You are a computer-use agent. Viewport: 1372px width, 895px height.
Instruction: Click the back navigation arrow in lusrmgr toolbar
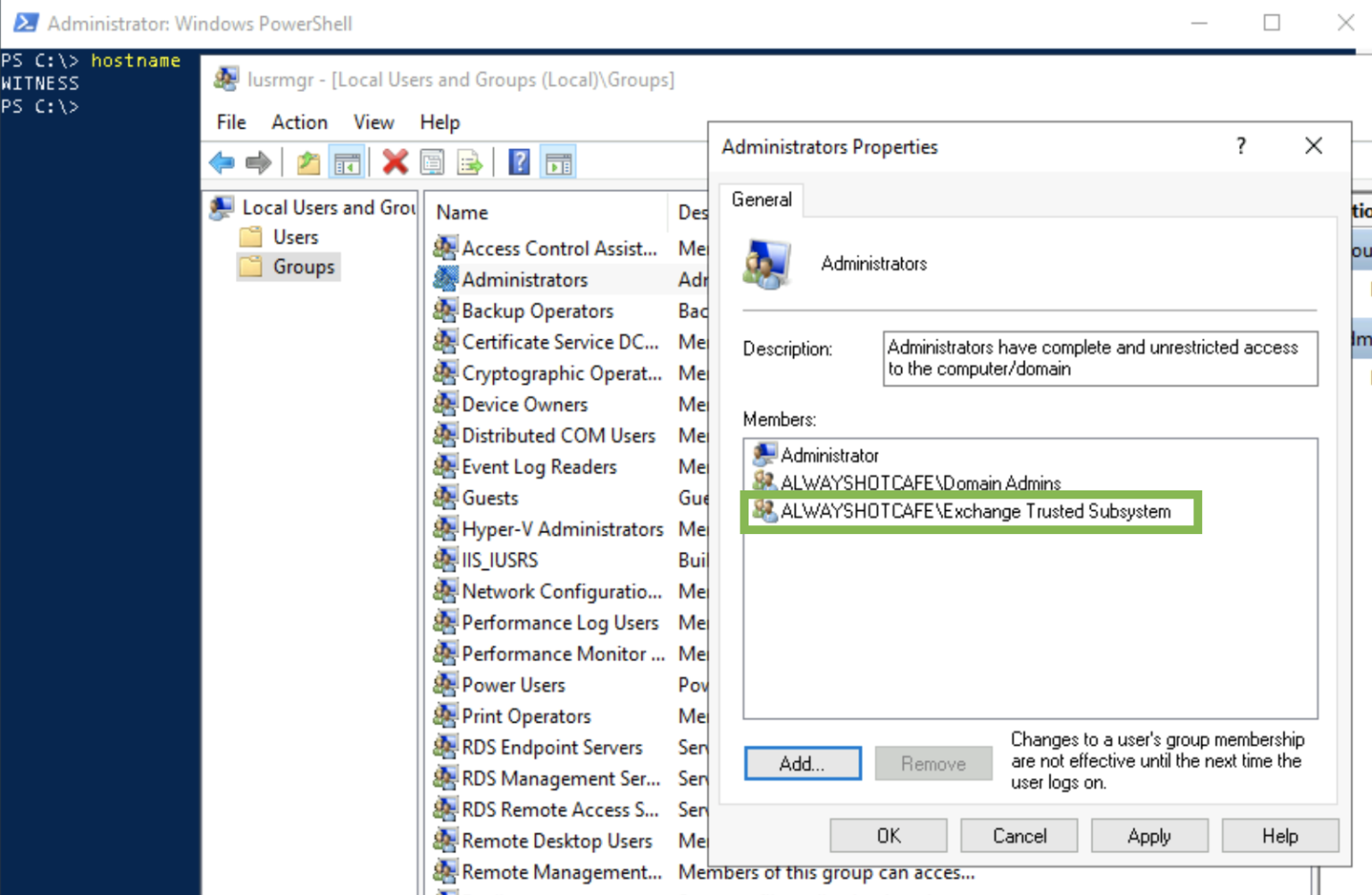coord(222,162)
